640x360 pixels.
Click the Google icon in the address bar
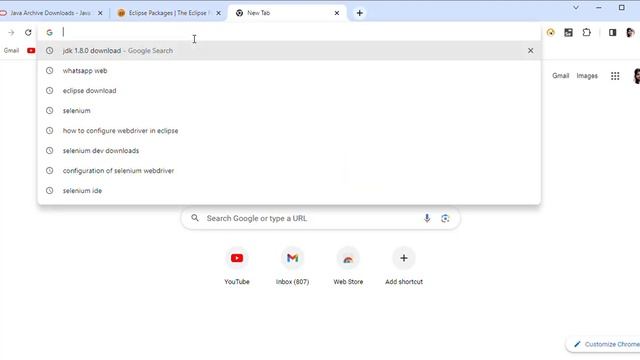49,32
